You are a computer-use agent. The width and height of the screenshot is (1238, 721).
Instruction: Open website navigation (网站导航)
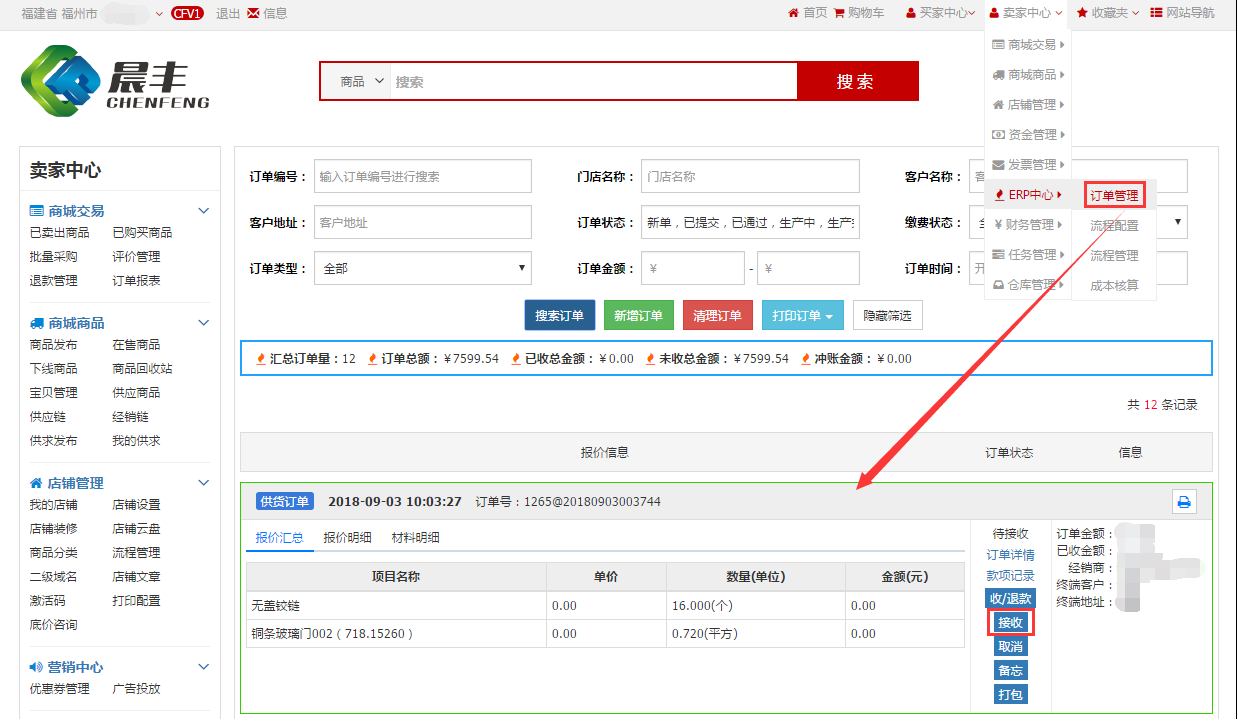click(x=1182, y=13)
